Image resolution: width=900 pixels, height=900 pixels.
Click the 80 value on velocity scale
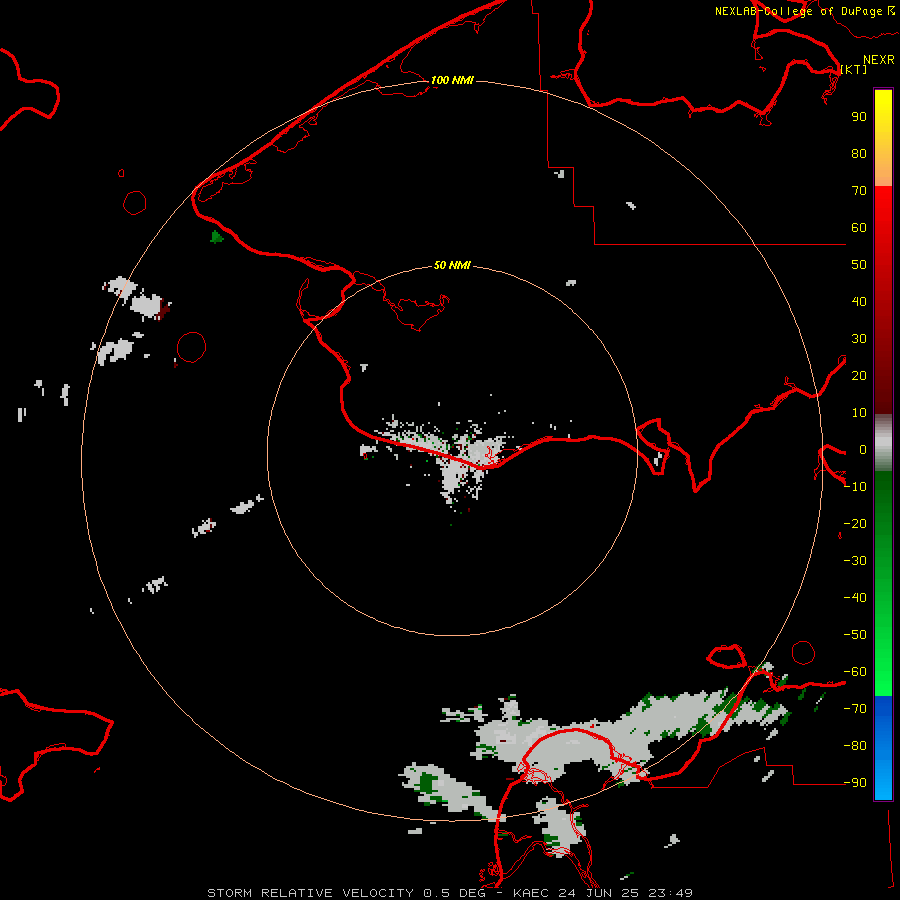coord(859,153)
